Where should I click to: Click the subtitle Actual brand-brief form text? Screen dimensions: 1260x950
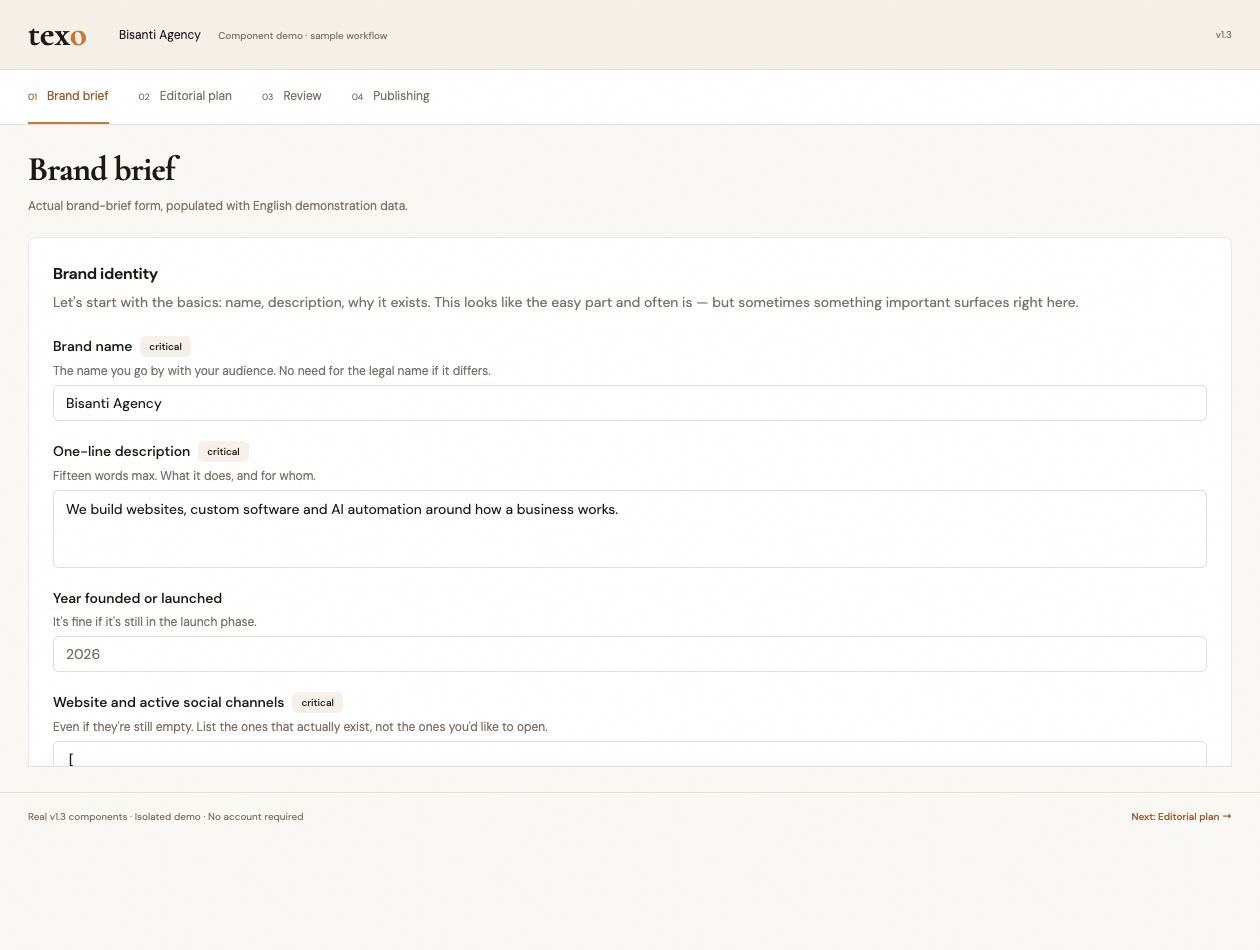218,206
